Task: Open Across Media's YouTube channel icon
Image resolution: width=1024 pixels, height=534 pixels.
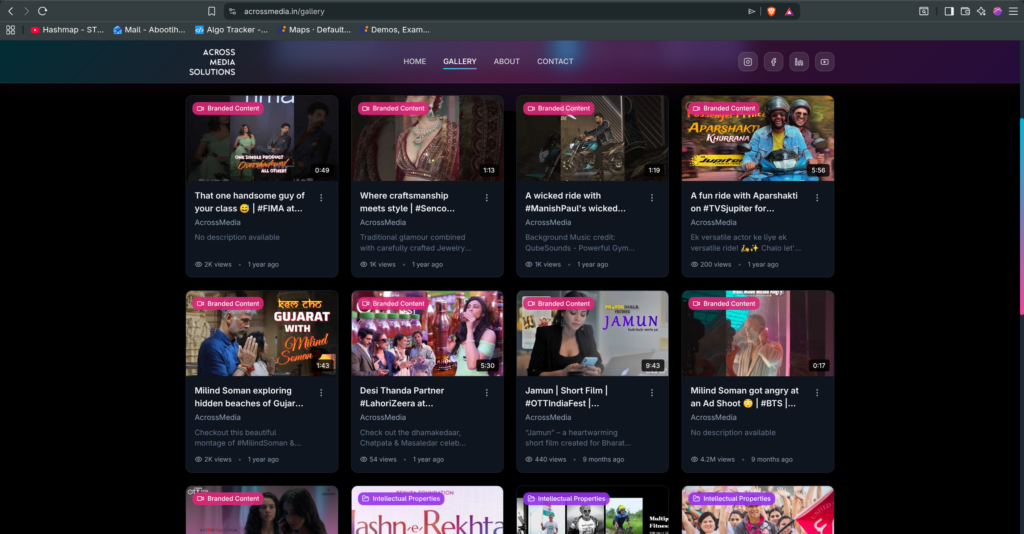Action: (x=824, y=62)
